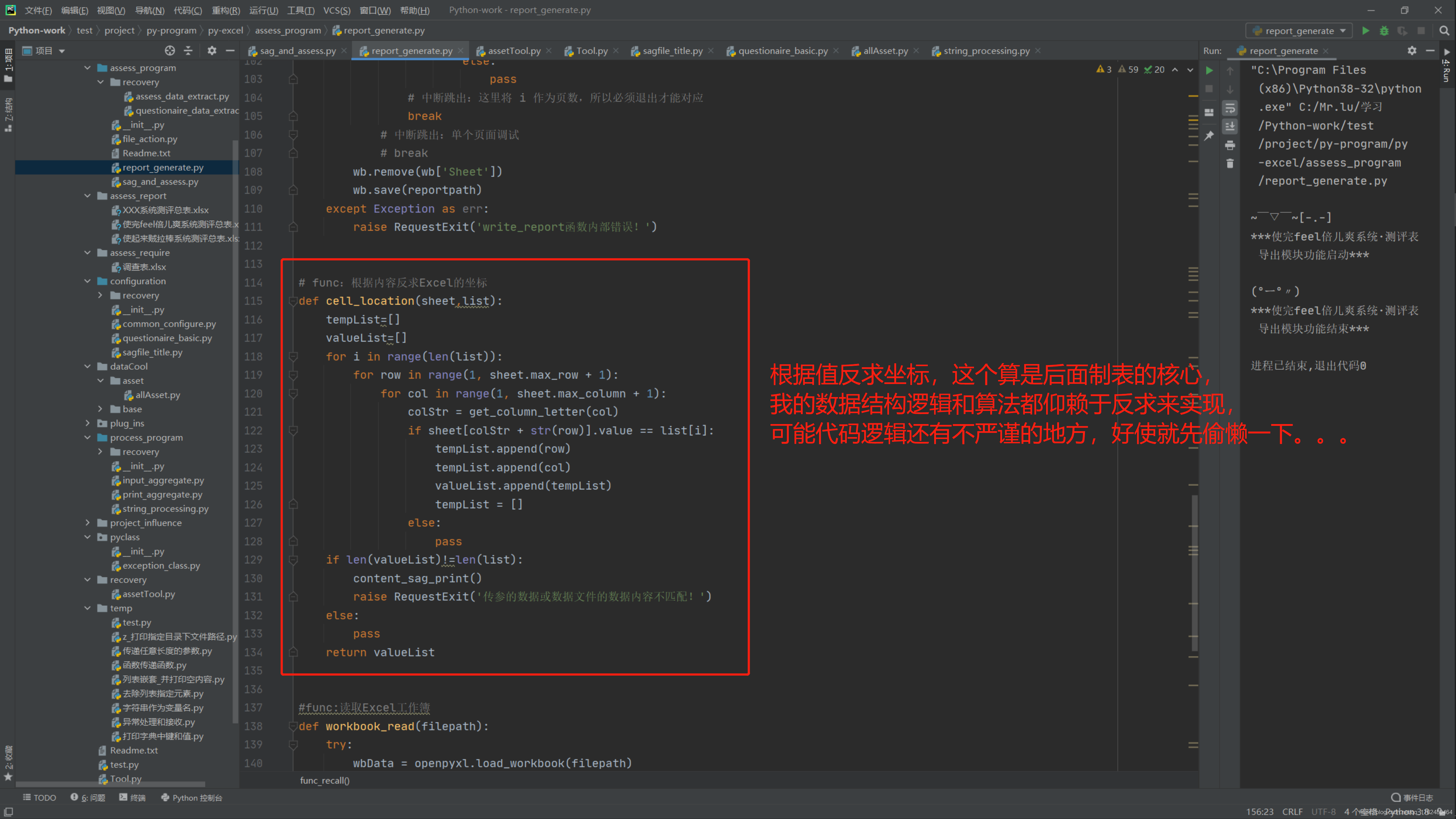Screen dimensions: 1456x819
Task: Click the 59 warnings indicator
Action: click(x=1128, y=70)
